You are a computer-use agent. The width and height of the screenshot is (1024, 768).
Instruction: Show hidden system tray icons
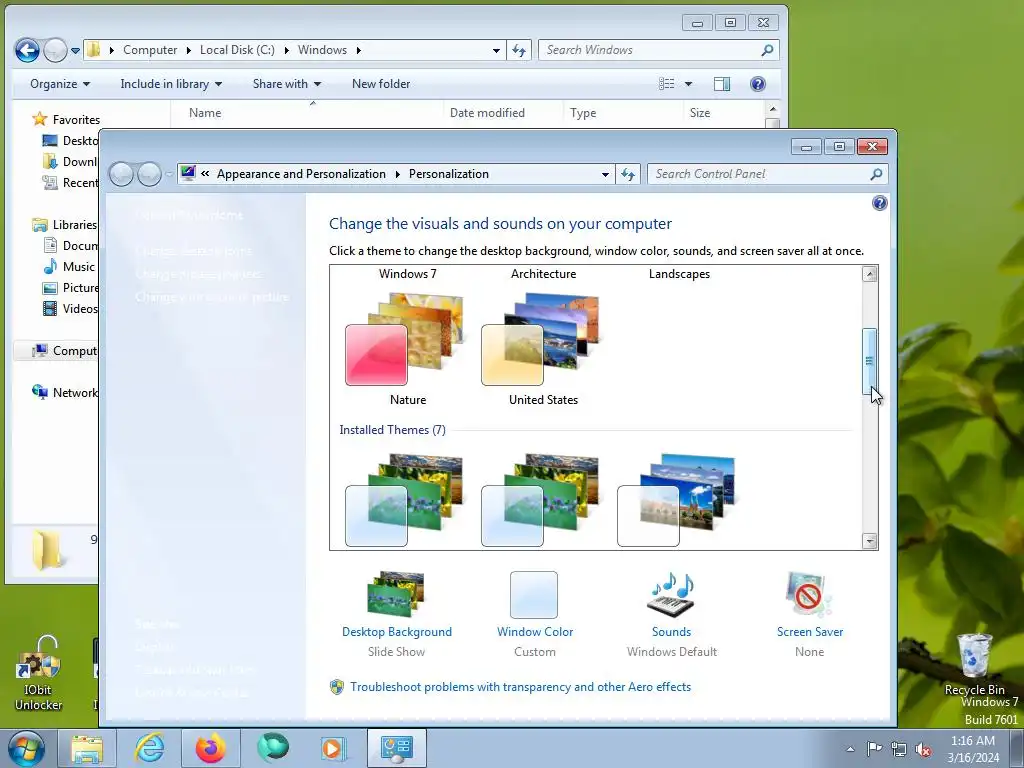850,749
